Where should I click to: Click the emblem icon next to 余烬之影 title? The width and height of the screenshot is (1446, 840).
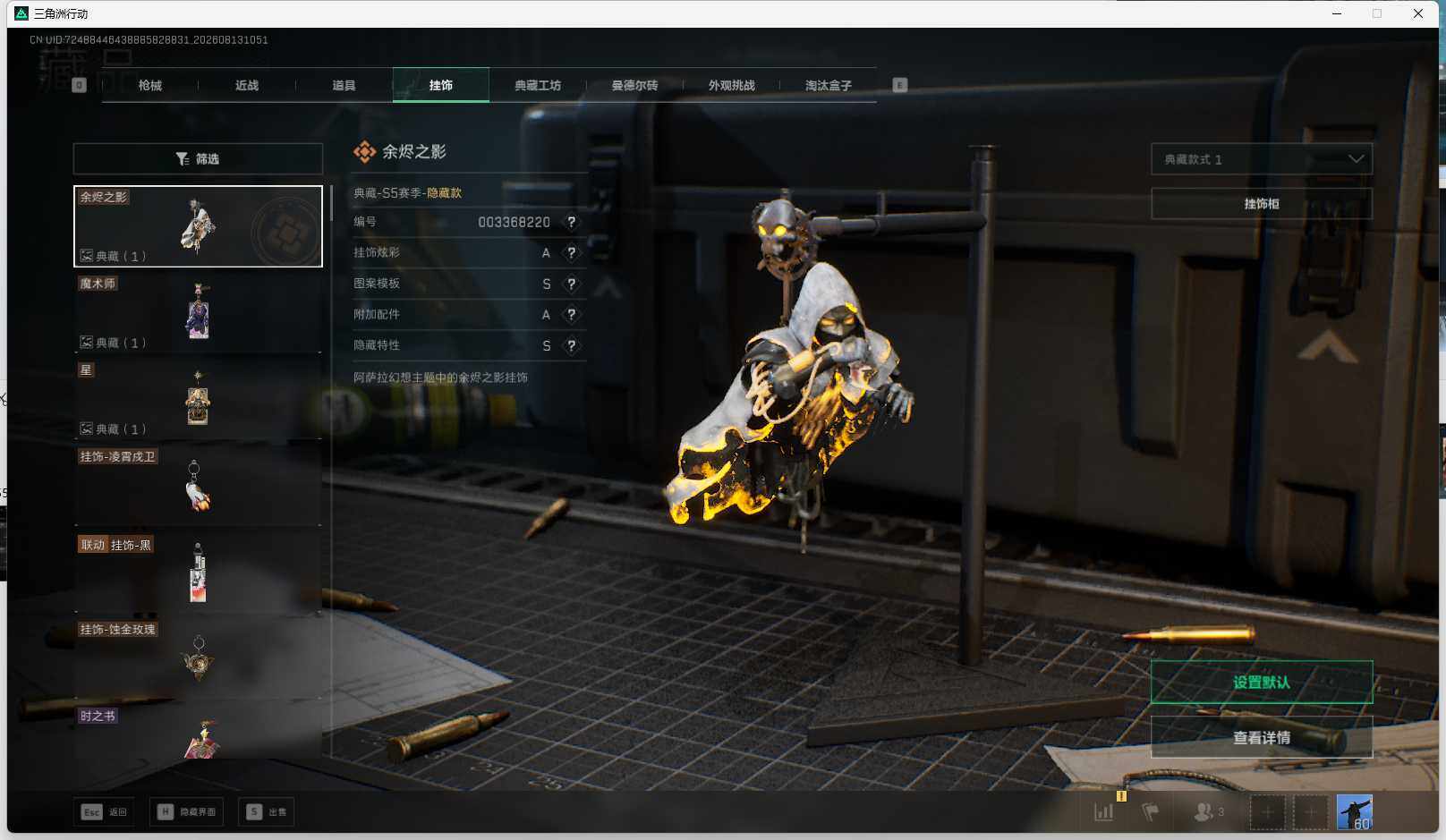point(364,152)
